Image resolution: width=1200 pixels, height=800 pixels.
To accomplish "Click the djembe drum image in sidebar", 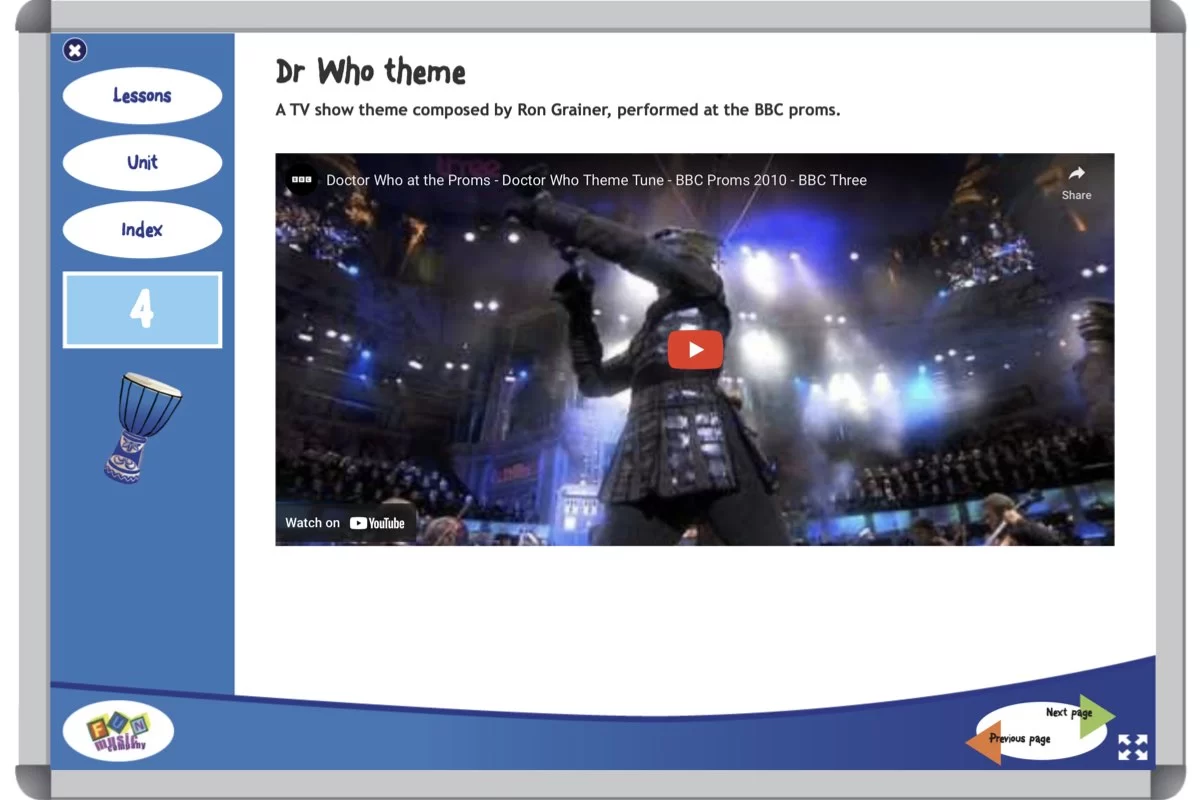I will click(142, 426).
